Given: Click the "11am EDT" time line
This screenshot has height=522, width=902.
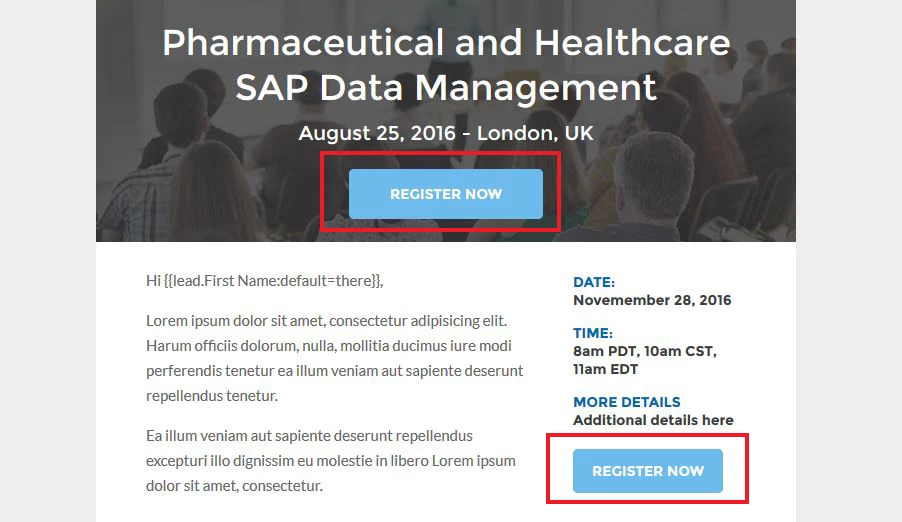Looking at the screenshot, I should 605,369.
